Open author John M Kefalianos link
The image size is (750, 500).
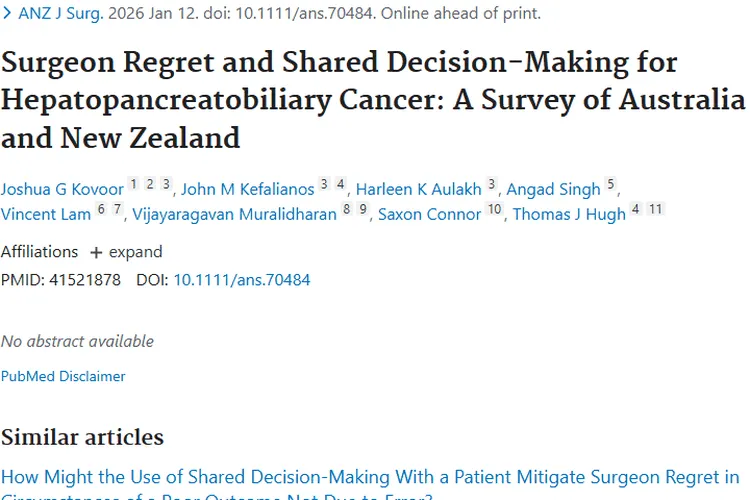(248, 189)
